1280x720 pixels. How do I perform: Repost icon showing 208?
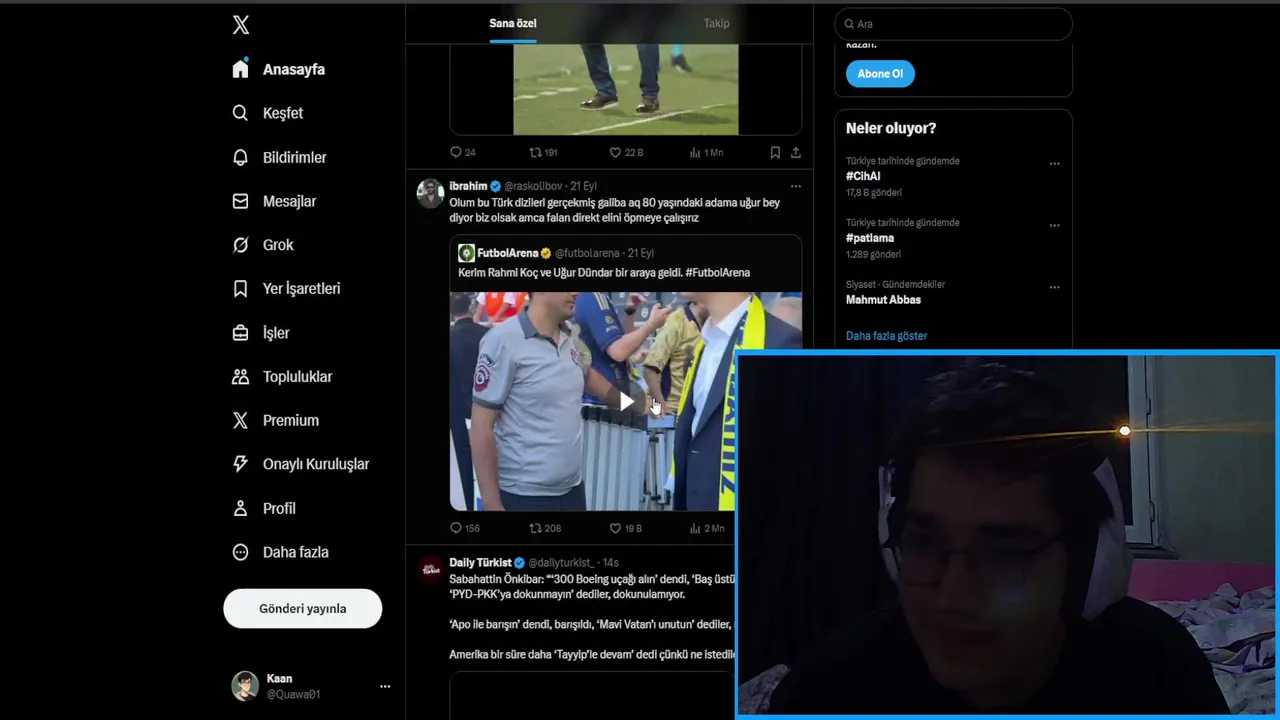tap(535, 528)
